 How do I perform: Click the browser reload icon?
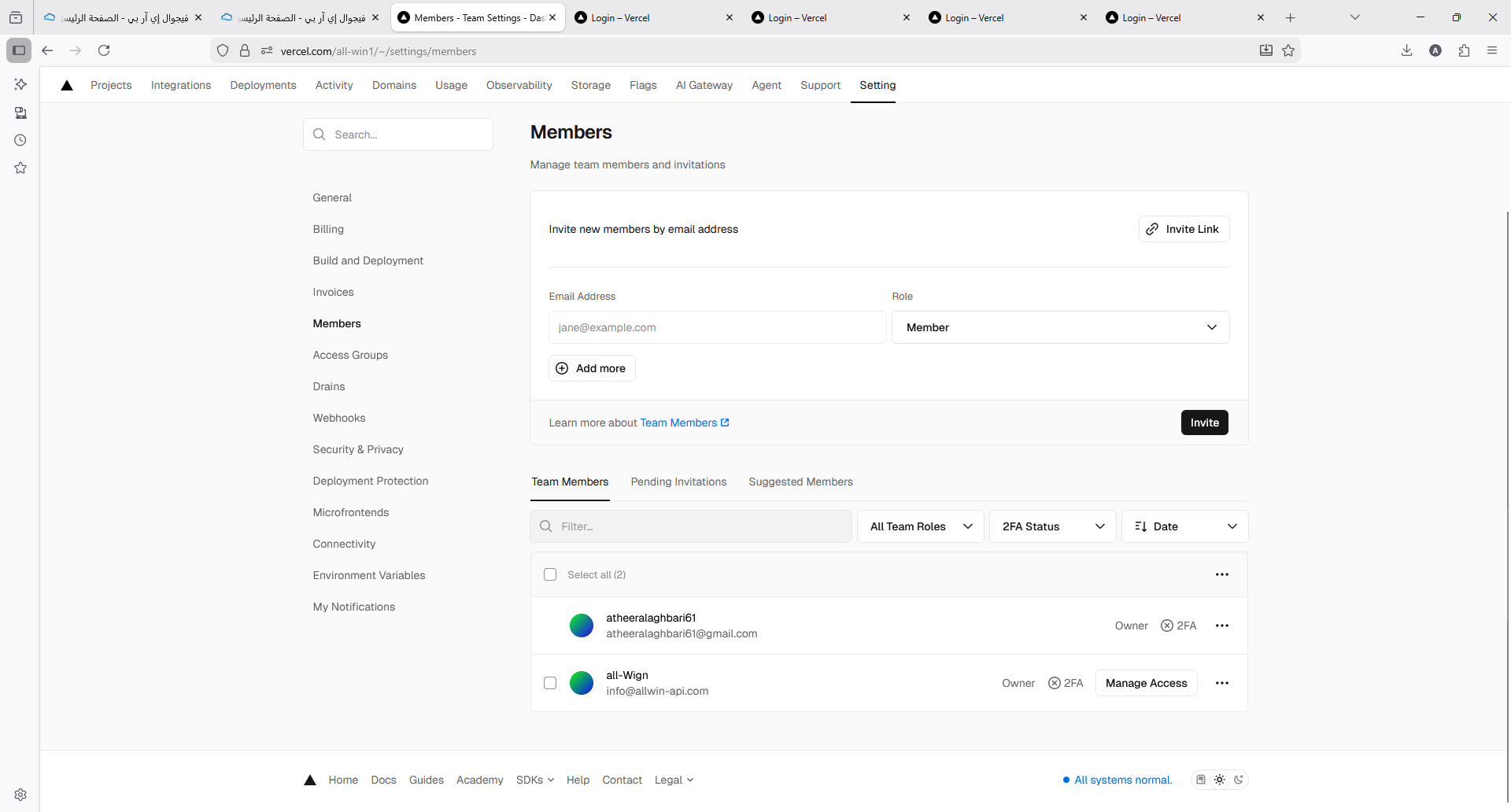tap(104, 50)
